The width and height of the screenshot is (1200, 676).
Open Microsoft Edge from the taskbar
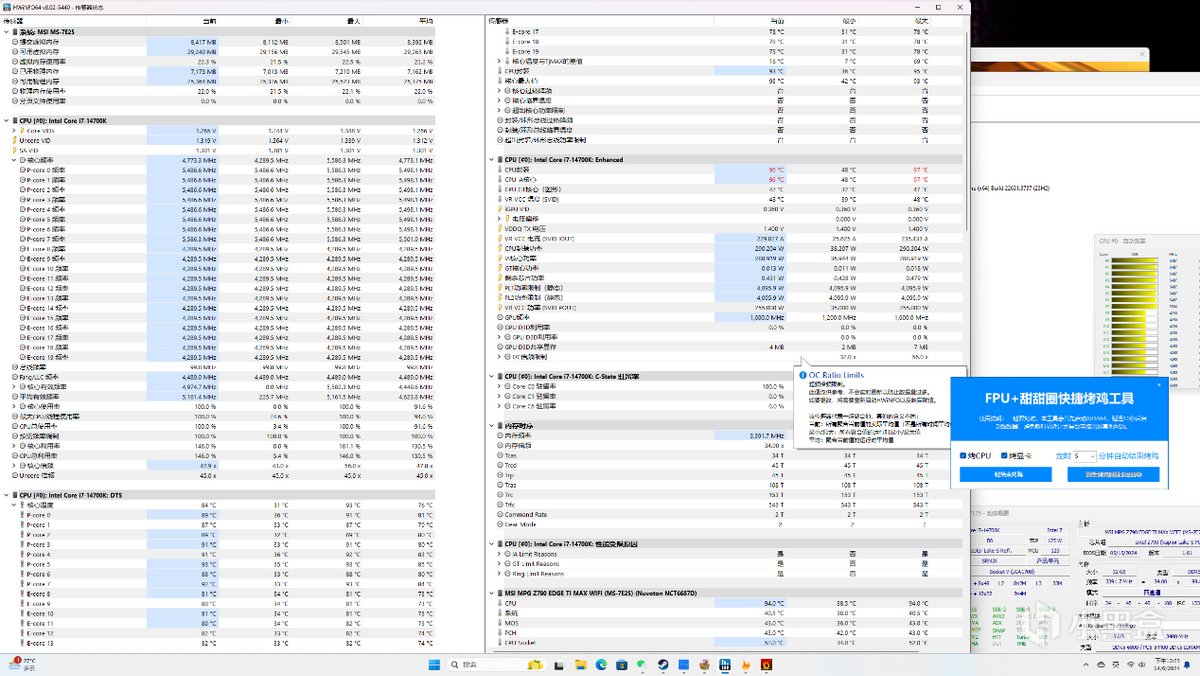(602, 664)
